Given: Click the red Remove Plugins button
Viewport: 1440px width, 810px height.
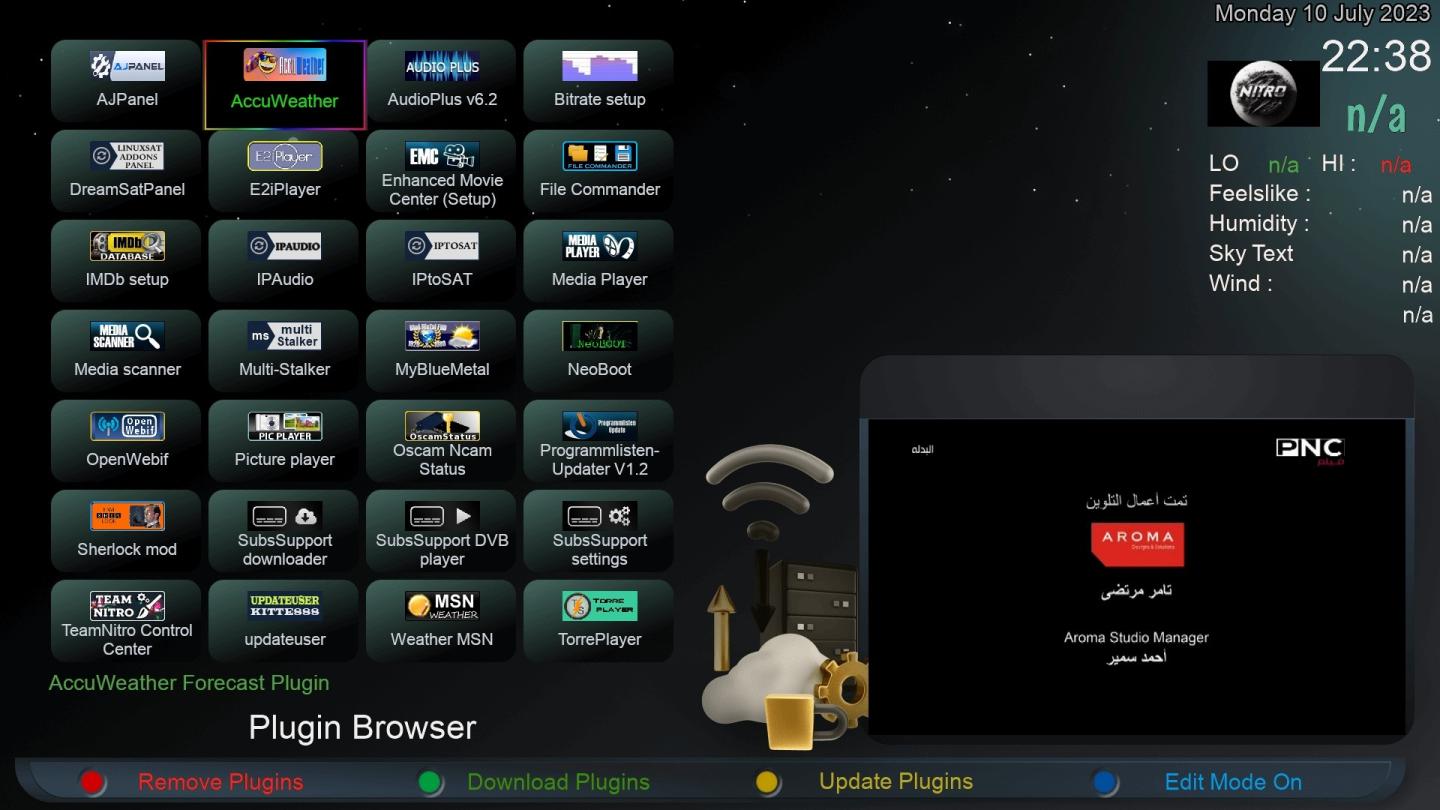Looking at the screenshot, I should [x=220, y=782].
